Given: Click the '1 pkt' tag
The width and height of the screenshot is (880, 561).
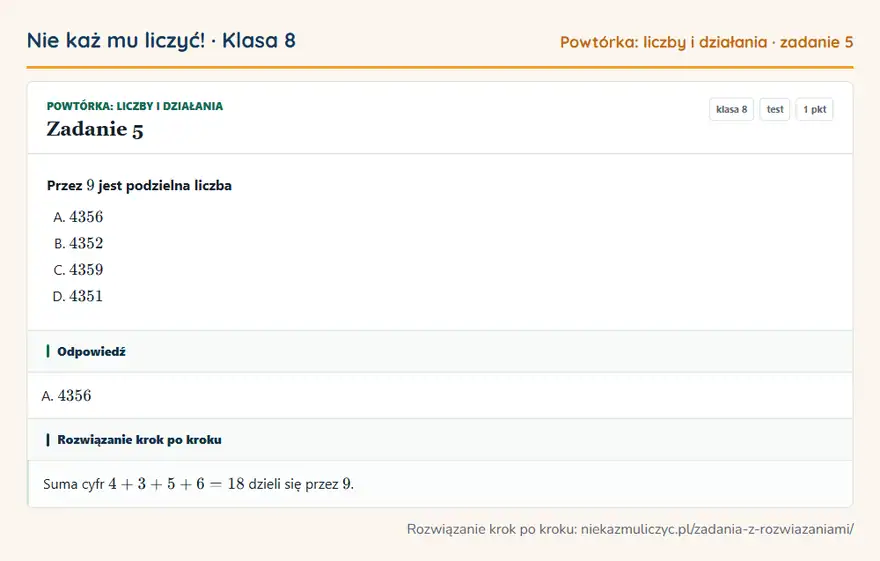Looking at the screenshot, I should pos(814,109).
